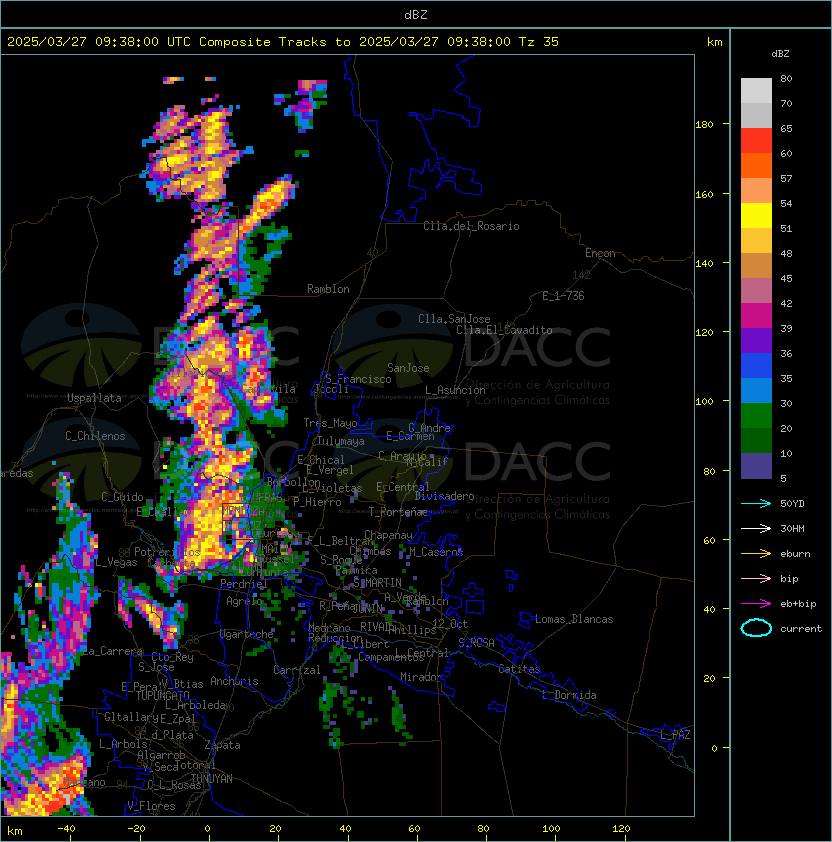Click the 'Zapata' place label

222,745
